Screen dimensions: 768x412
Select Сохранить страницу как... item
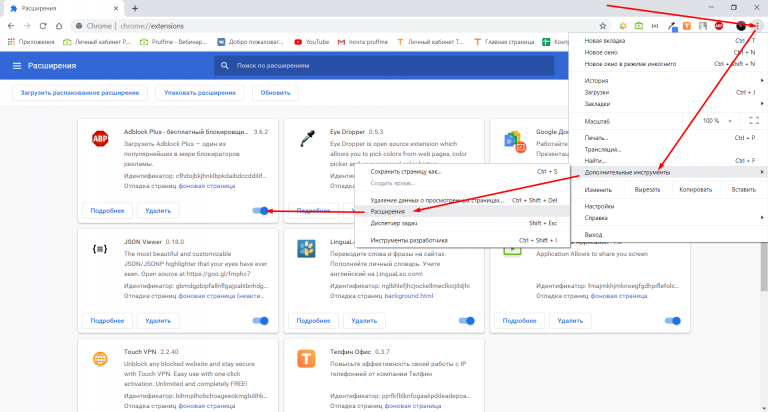462,171
